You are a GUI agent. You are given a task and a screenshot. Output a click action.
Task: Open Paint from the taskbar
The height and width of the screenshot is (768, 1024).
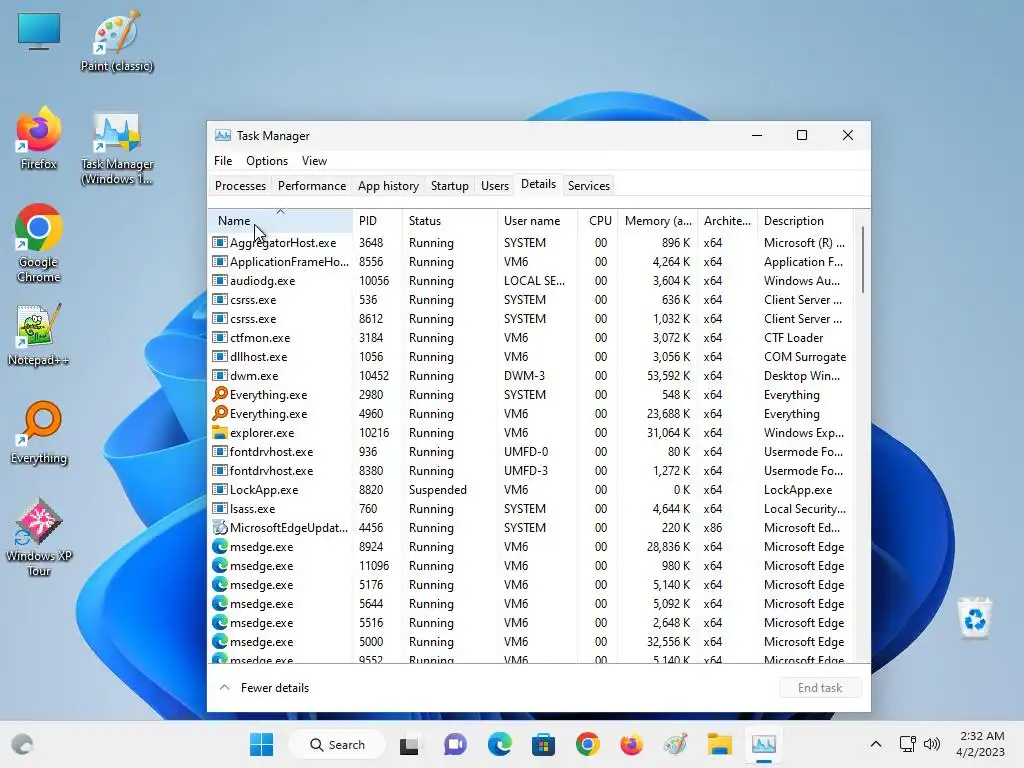point(675,744)
